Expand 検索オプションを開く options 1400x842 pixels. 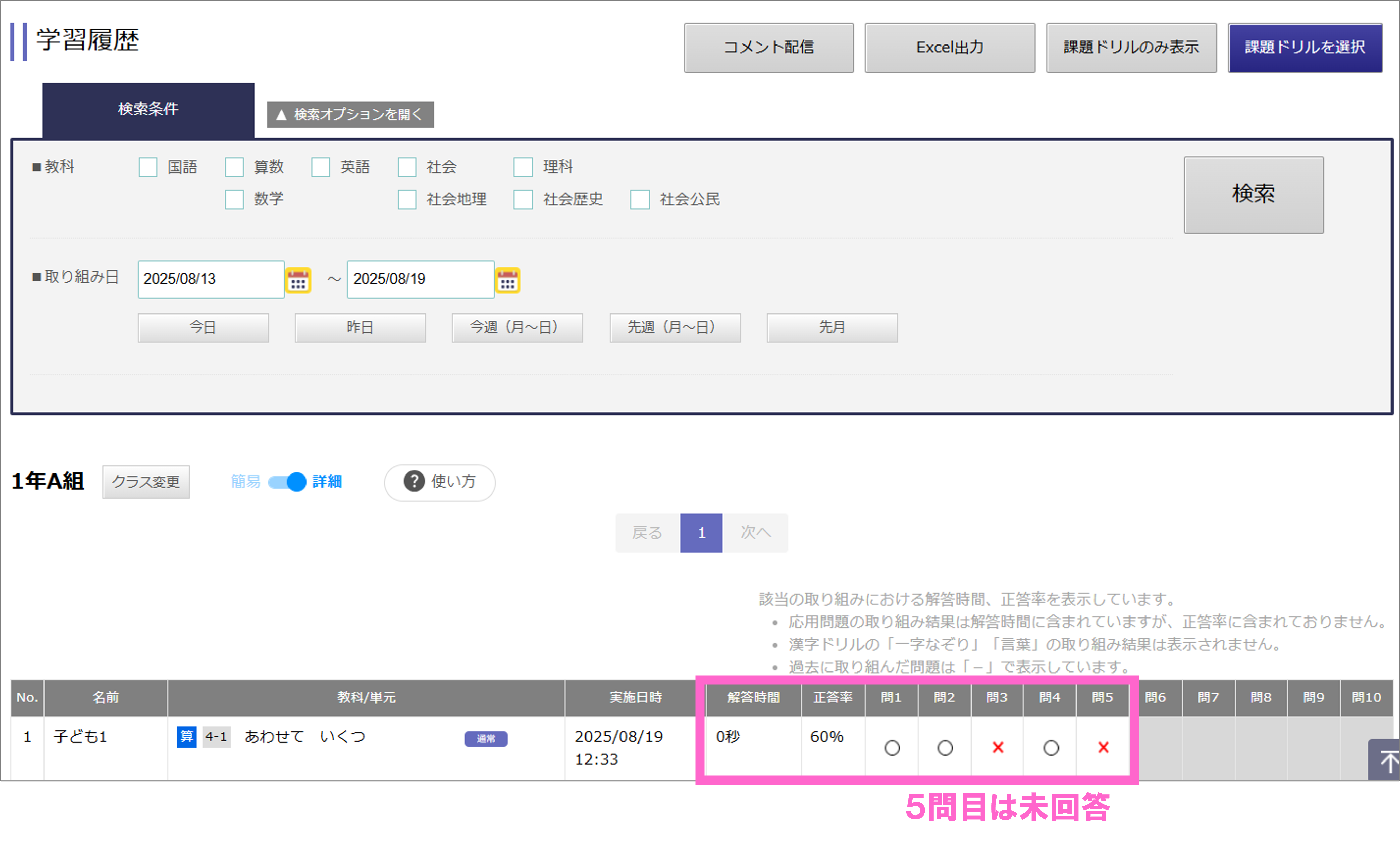click(350, 114)
